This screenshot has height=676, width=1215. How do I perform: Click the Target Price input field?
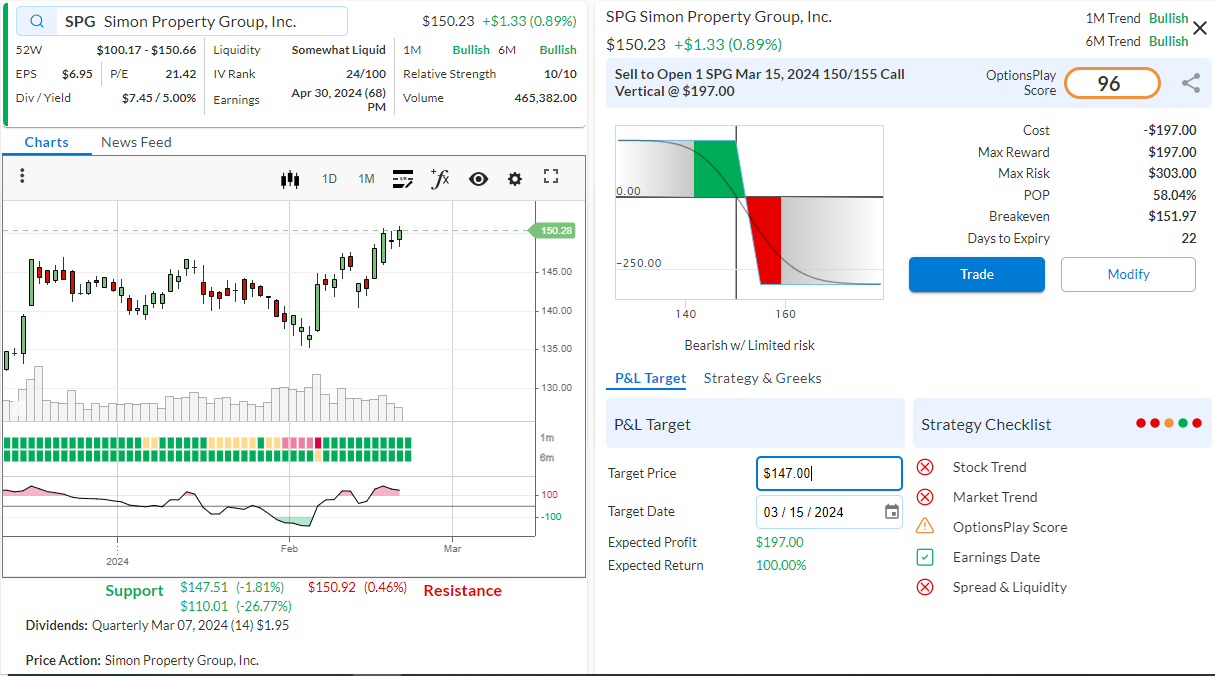[x=829, y=473]
